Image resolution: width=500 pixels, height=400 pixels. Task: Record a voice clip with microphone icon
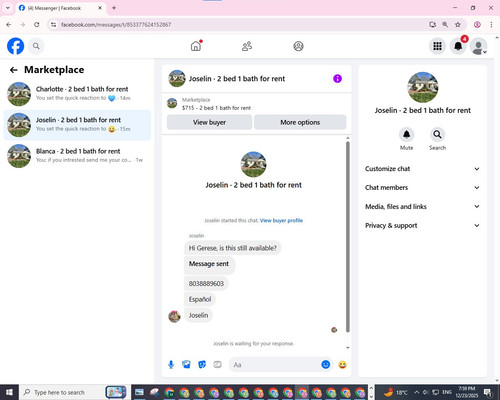[x=171, y=365]
